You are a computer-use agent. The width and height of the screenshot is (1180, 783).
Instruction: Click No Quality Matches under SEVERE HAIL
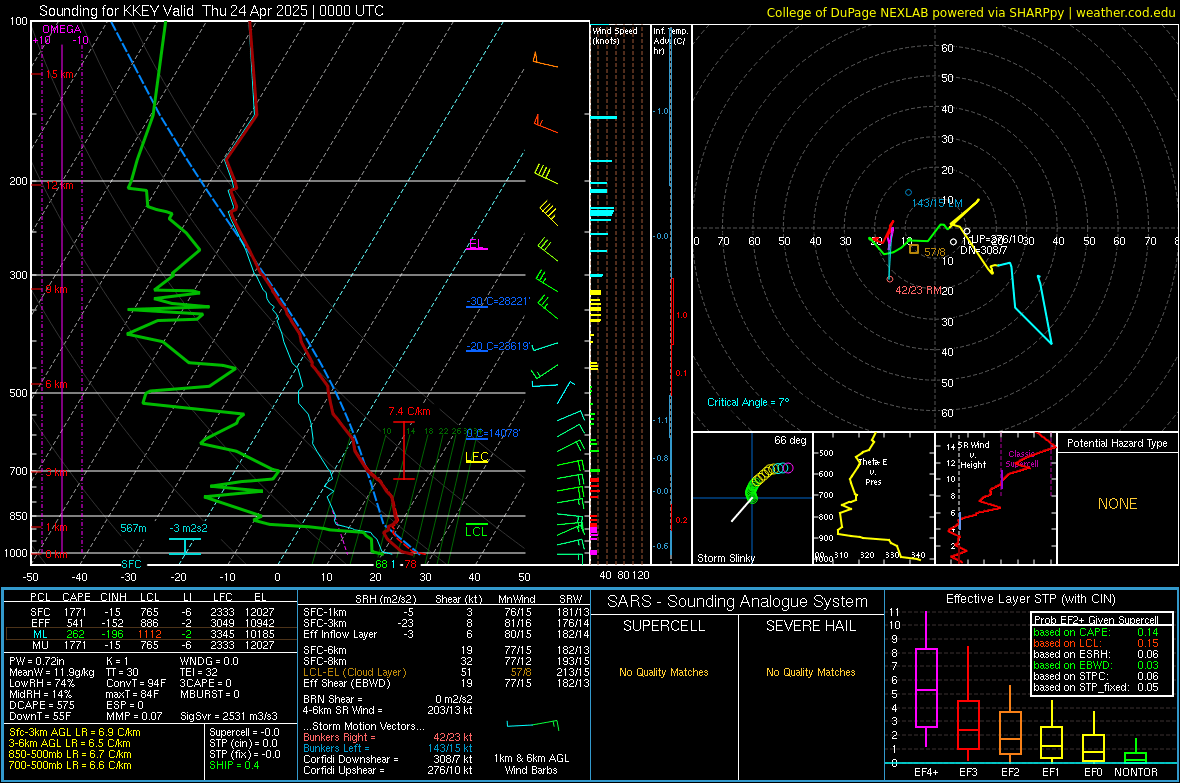(810, 672)
